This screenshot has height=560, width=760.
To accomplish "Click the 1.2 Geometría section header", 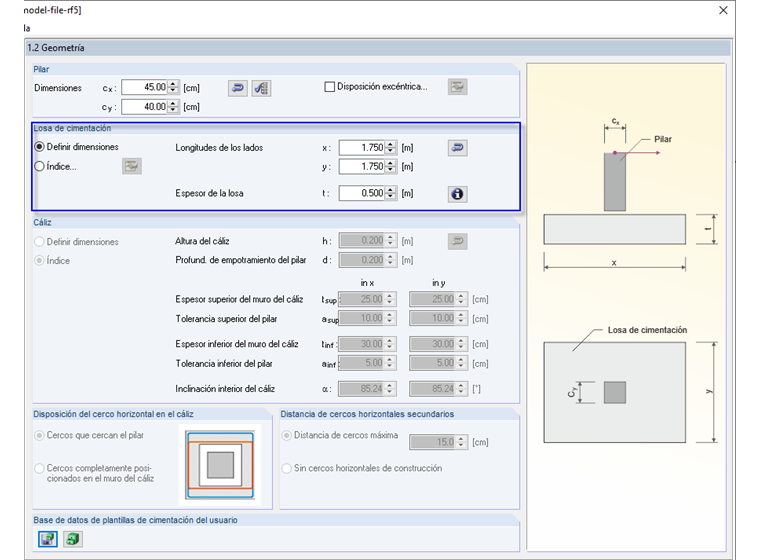I will point(378,48).
